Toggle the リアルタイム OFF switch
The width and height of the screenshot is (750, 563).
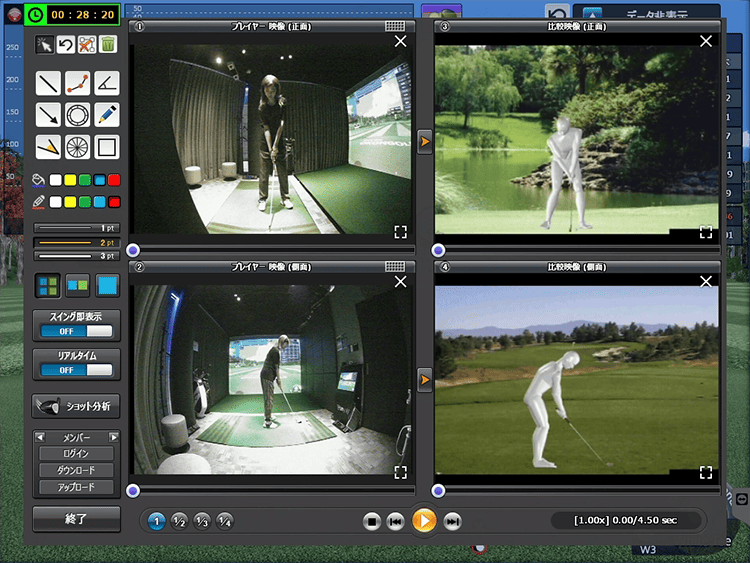click(77, 370)
